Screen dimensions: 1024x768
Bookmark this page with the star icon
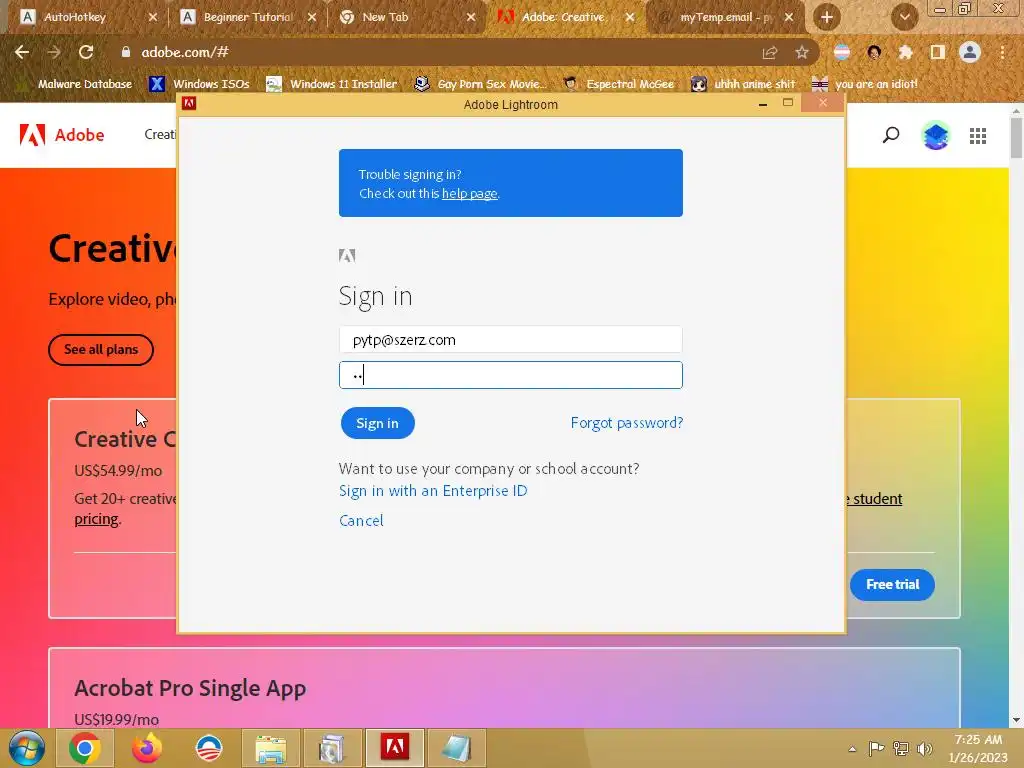[x=802, y=53]
